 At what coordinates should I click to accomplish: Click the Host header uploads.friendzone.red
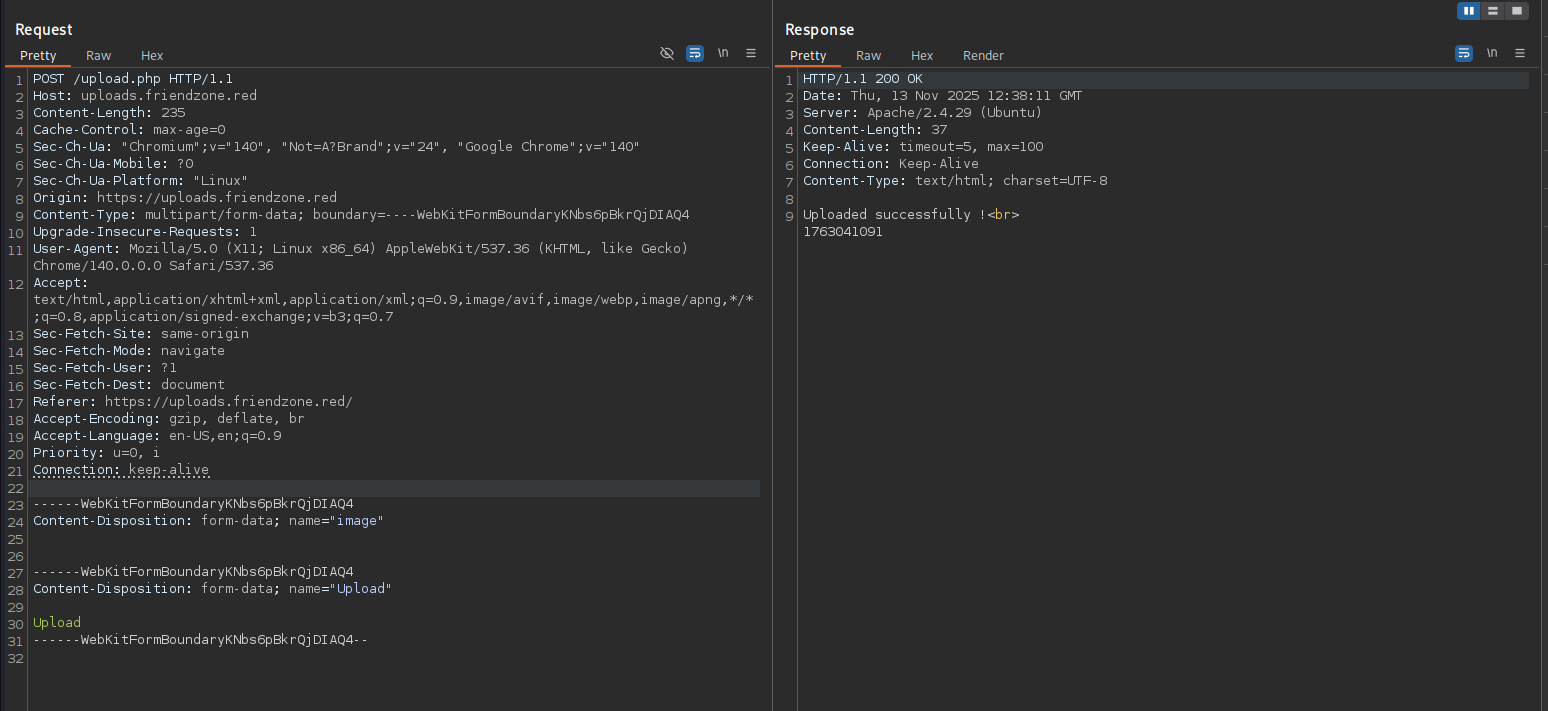[145, 96]
